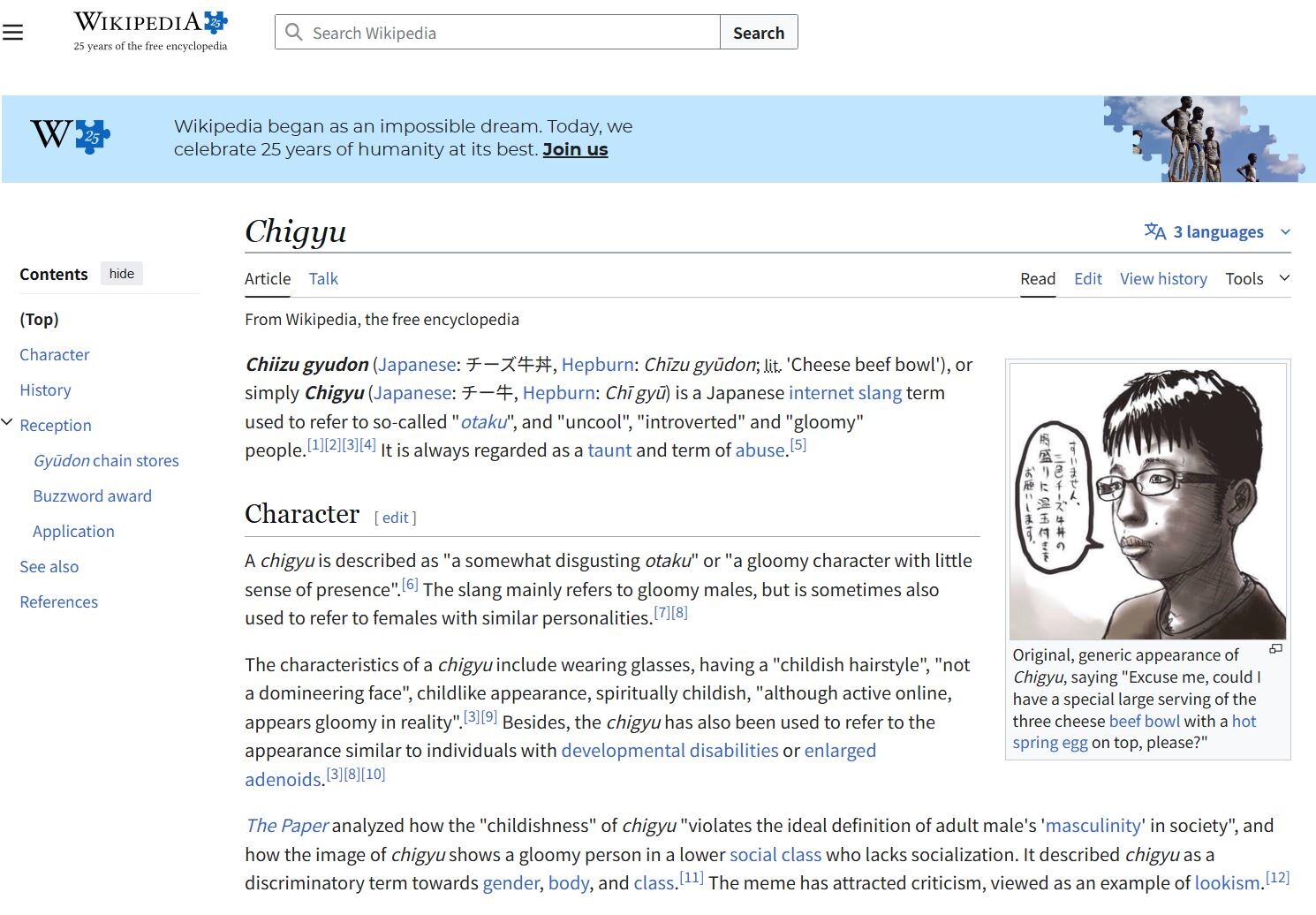Open the Japanese link before チー牛
The image size is (1316, 915).
click(412, 392)
